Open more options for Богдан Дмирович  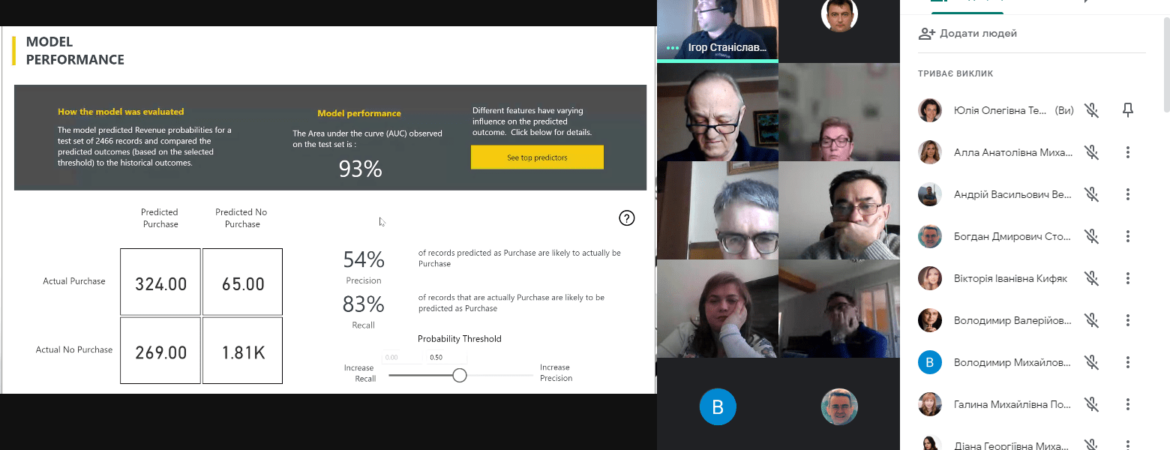[1127, 237]
